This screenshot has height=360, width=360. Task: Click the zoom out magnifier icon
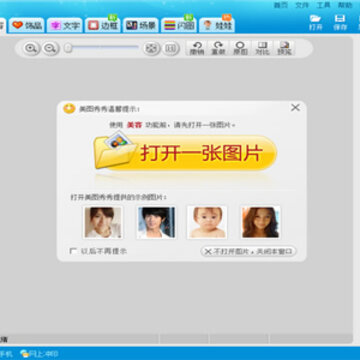click(51, 49)
